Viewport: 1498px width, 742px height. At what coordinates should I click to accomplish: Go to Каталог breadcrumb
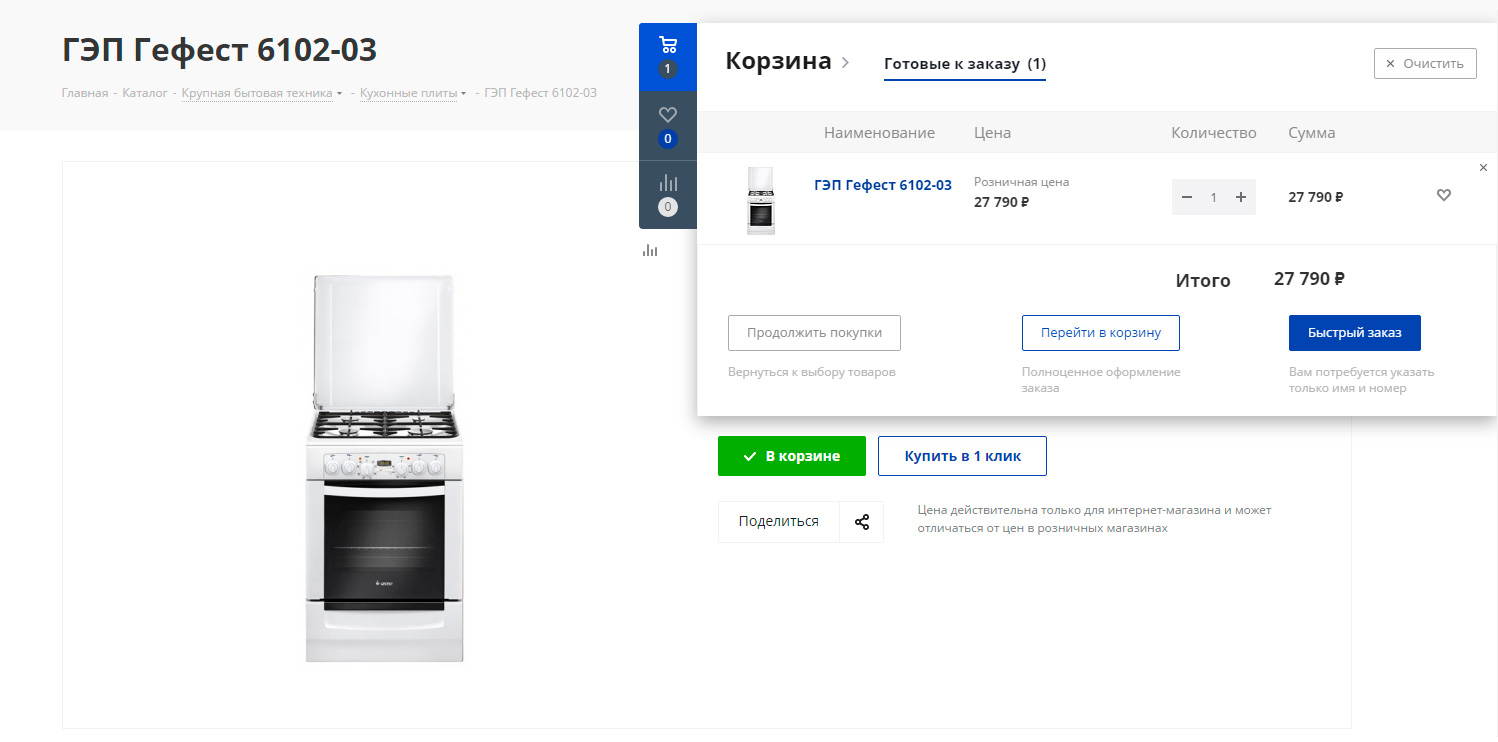tap(145, 93)
